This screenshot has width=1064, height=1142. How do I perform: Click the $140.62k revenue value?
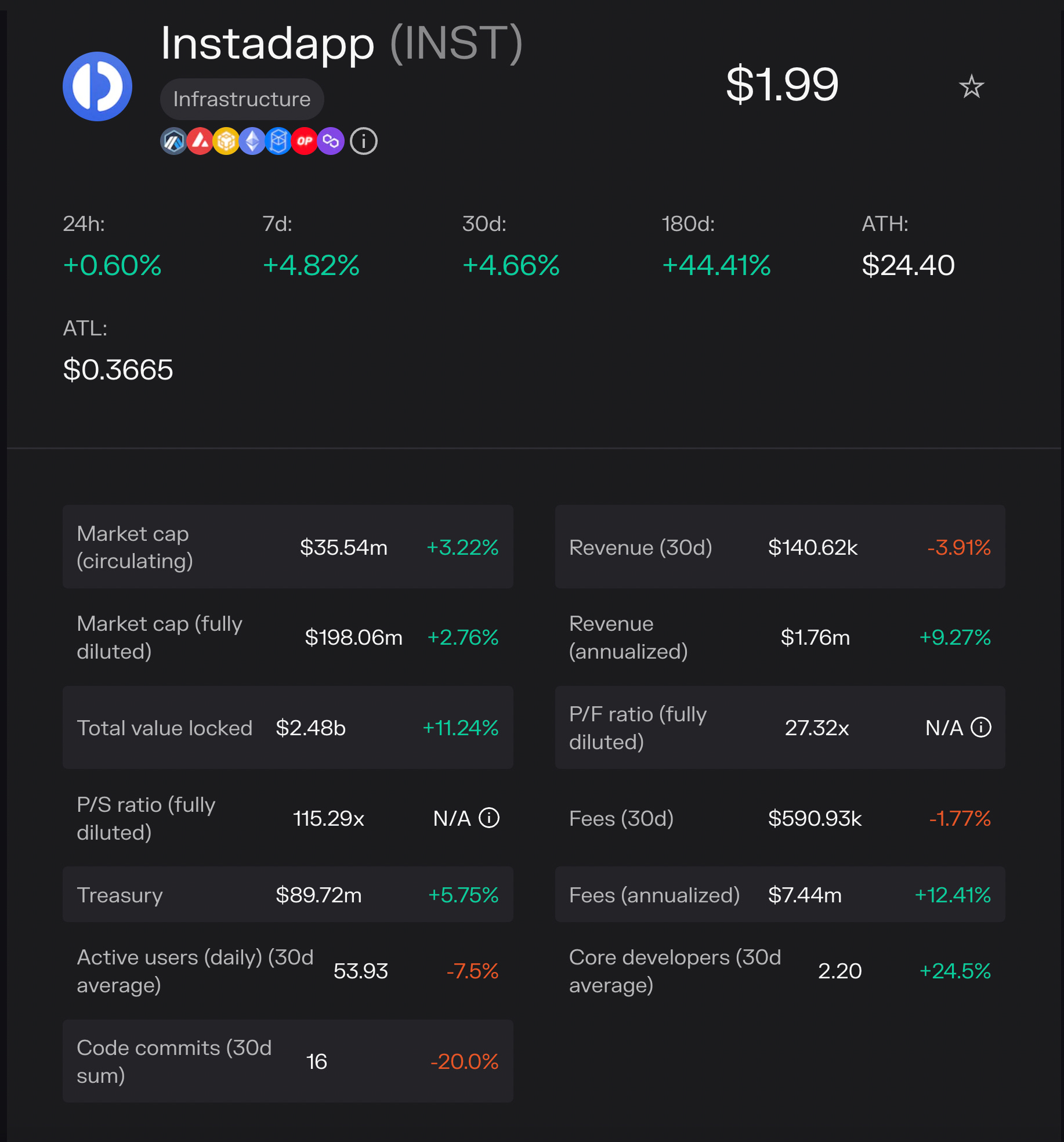812,547
